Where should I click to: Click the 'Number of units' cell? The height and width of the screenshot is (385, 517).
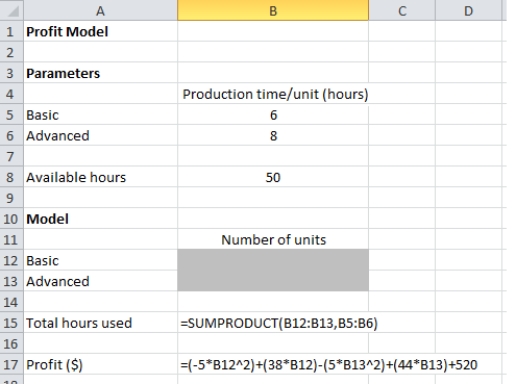click(x=273, y=240)
